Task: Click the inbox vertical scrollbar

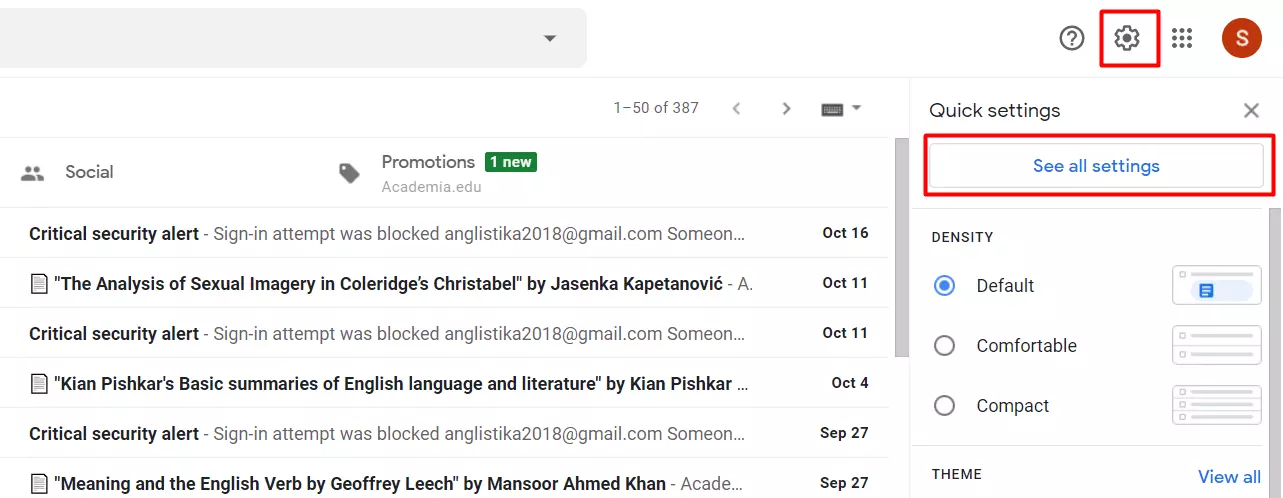Action: [901, 247]
